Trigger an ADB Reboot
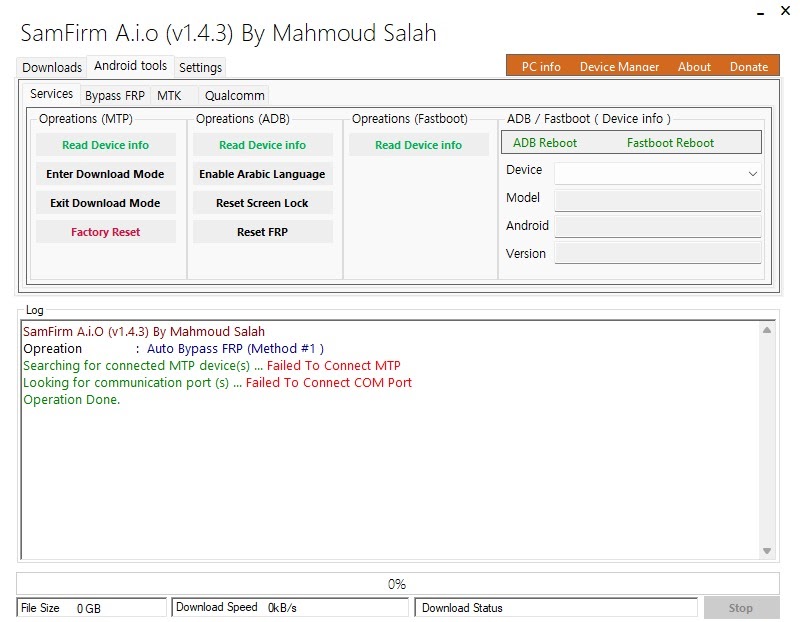This screenshot has height=622, width=800. tap(547, 141)
